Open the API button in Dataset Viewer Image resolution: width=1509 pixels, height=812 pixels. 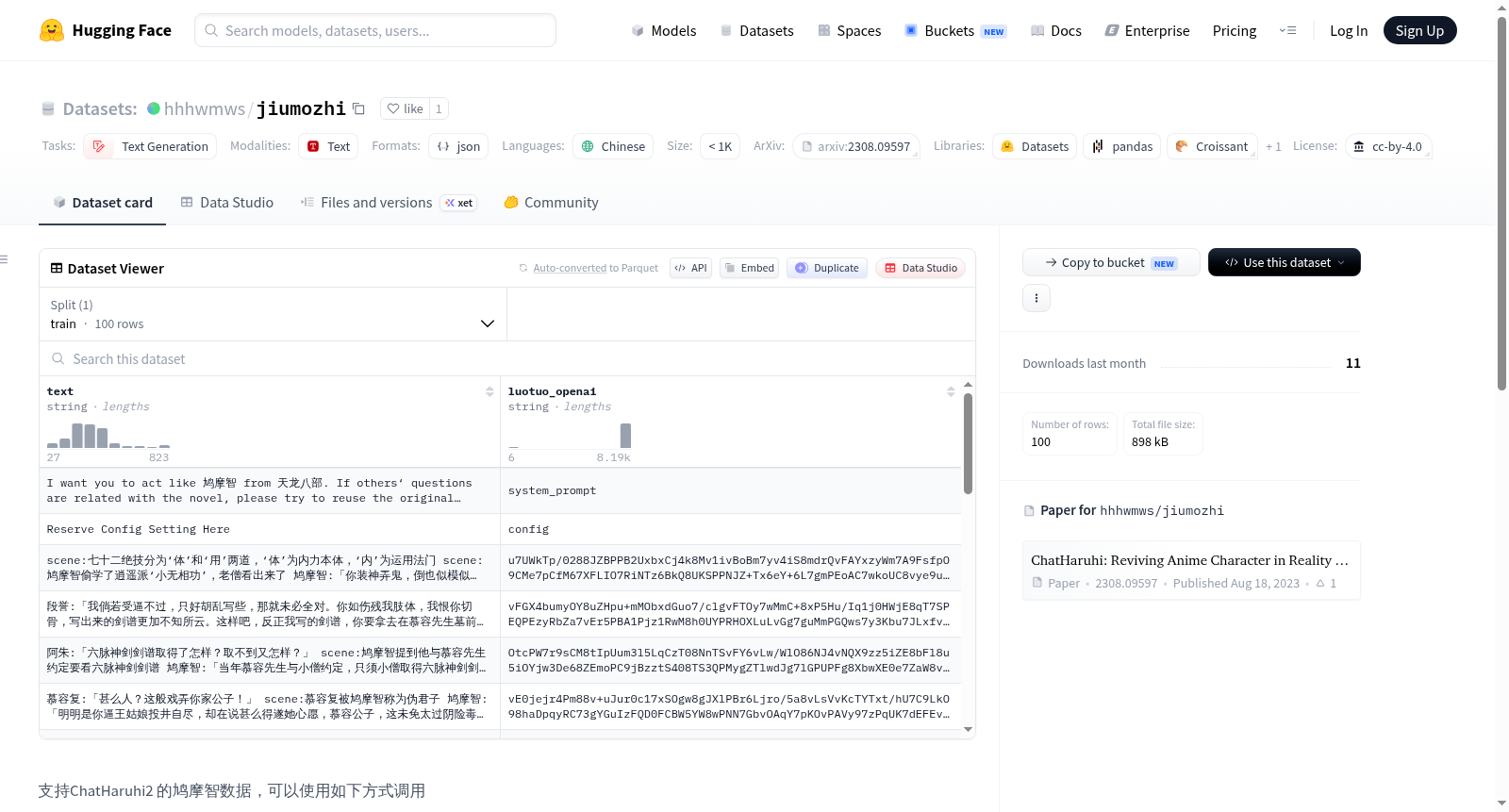[690, 268]
